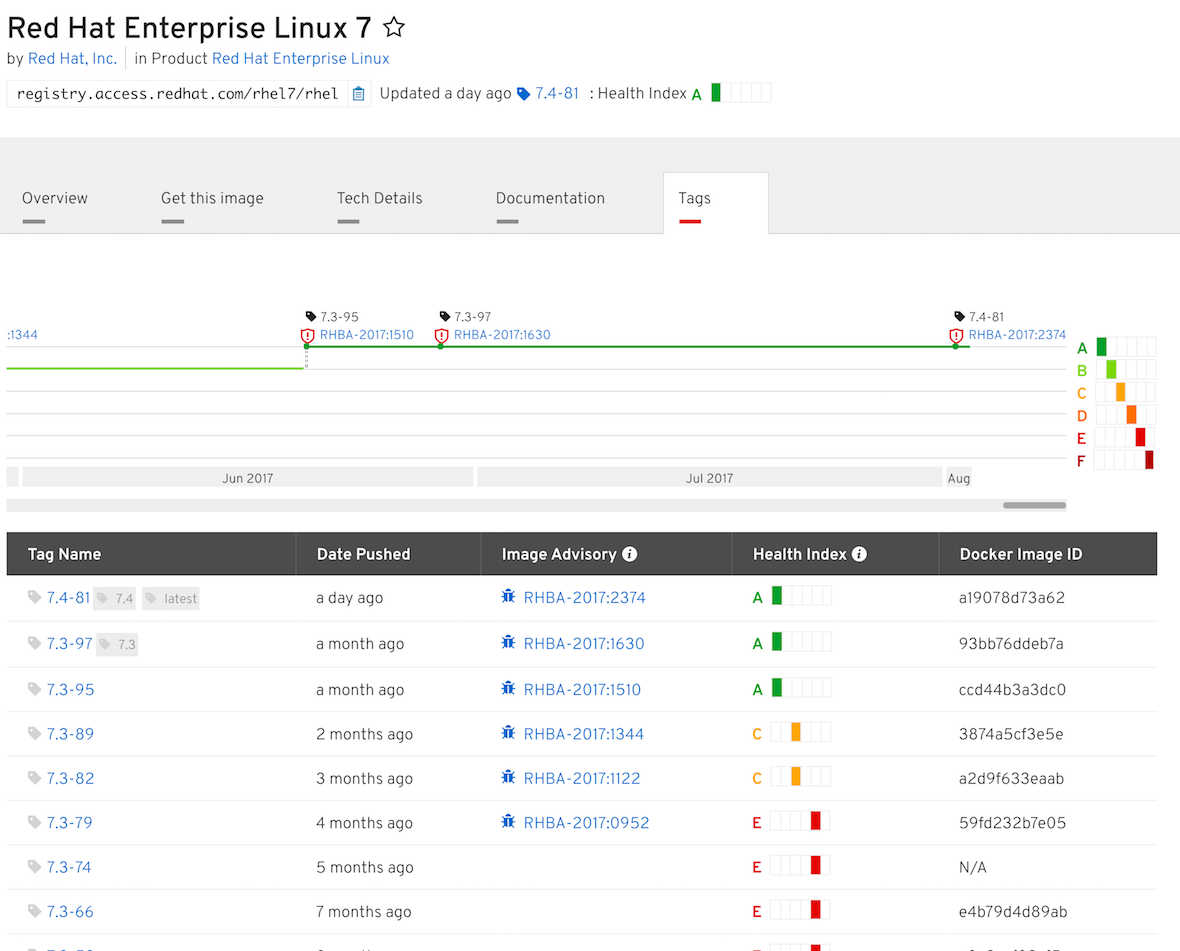
Task: Click the bug icon for RHBA-2017:1630
Action: [x=509, y=643]
